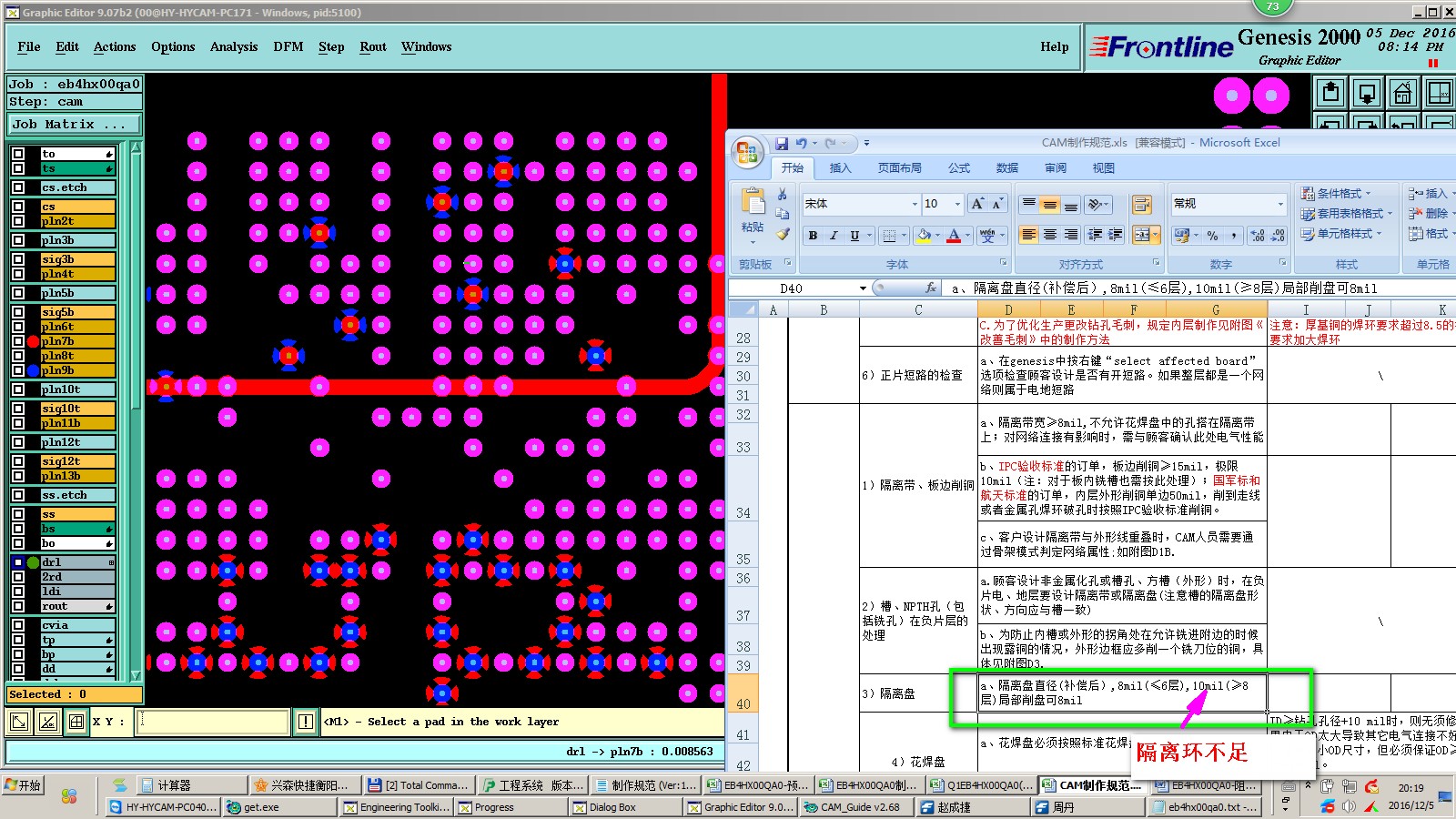Screen dimensions: 1456x819
Task: Expand the font color dropdown arrow in Excel
Action: click(967, 236)
